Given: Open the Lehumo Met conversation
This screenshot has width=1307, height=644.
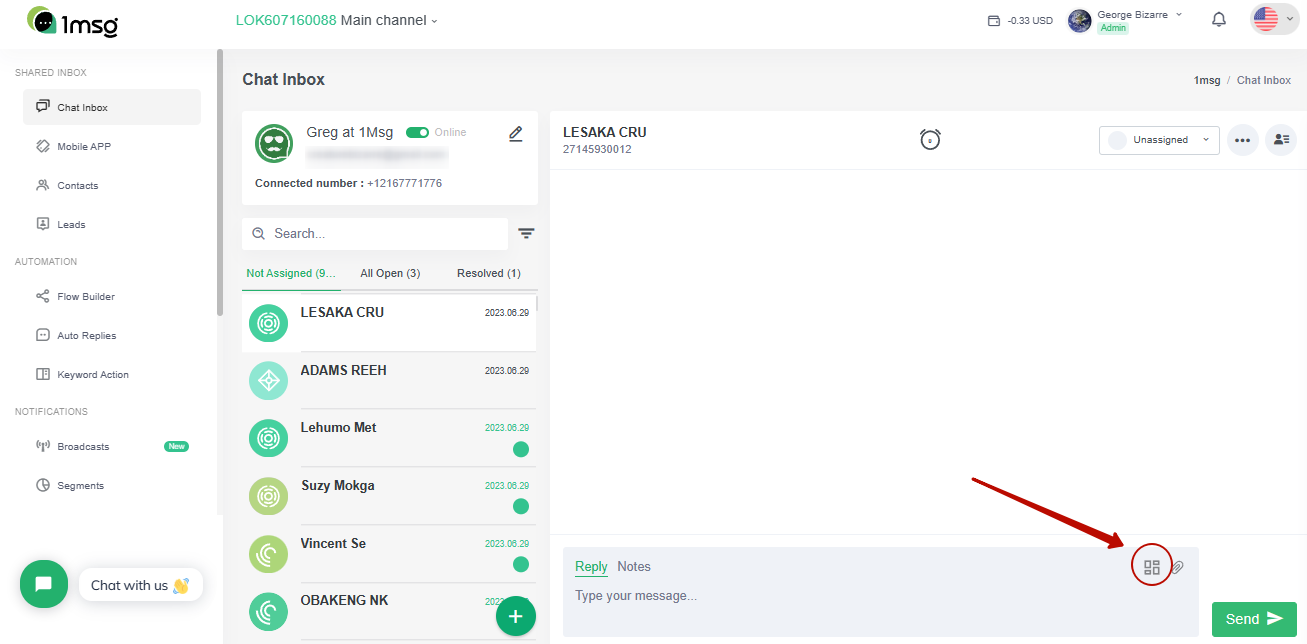Looking at the screenshot, I should click(x=389, y=438).
